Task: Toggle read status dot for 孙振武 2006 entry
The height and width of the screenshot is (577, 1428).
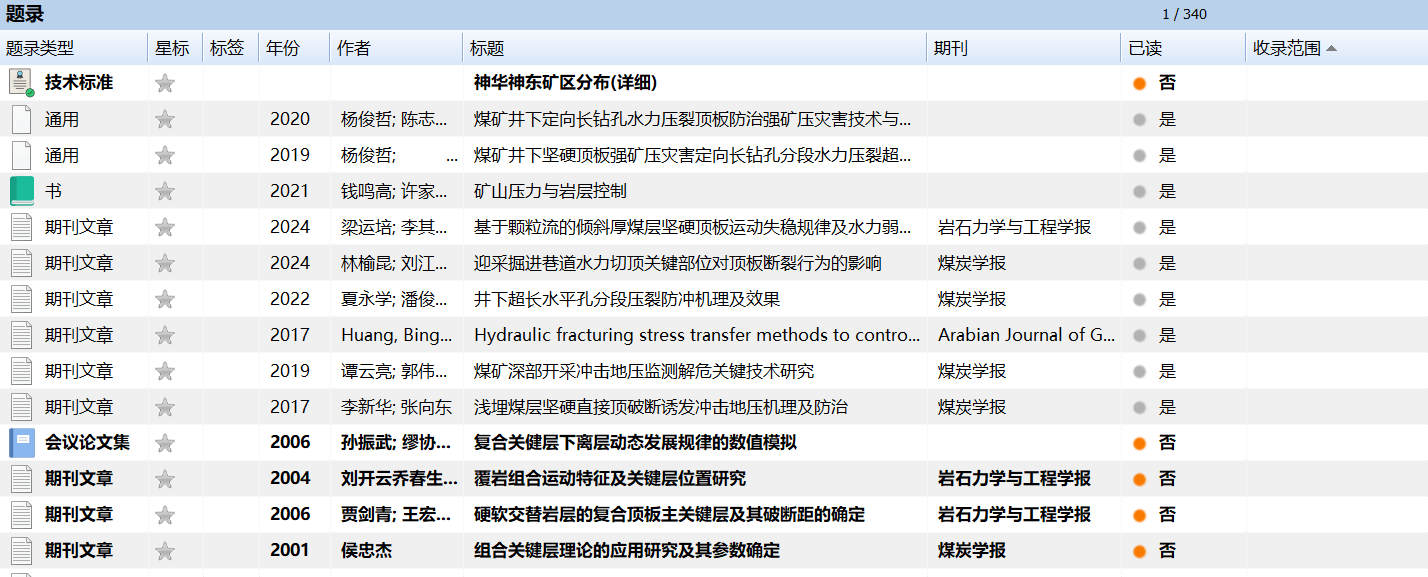Action: pos(1139,443)
